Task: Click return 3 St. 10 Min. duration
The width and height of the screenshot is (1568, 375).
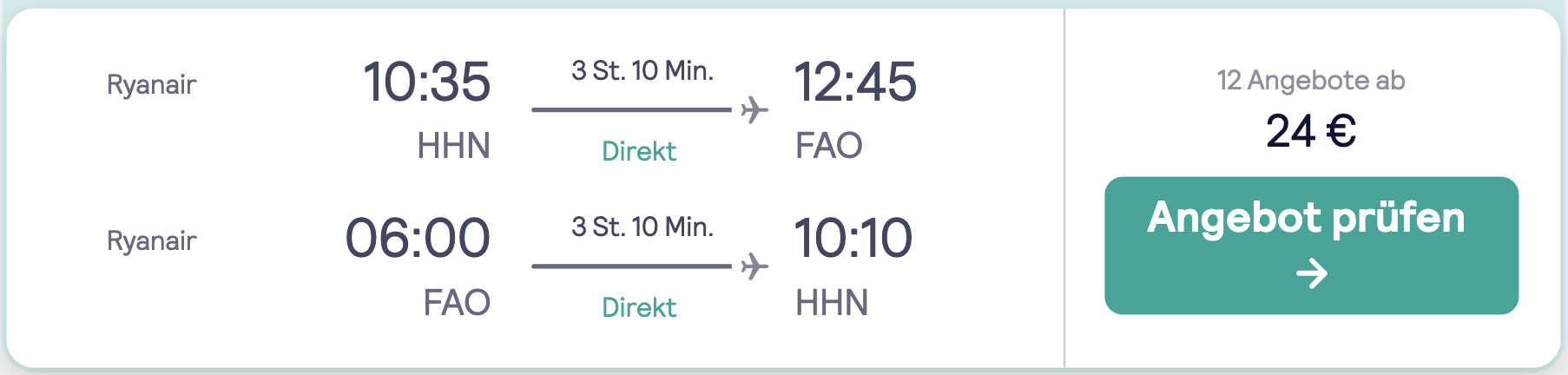Action: 642,227
